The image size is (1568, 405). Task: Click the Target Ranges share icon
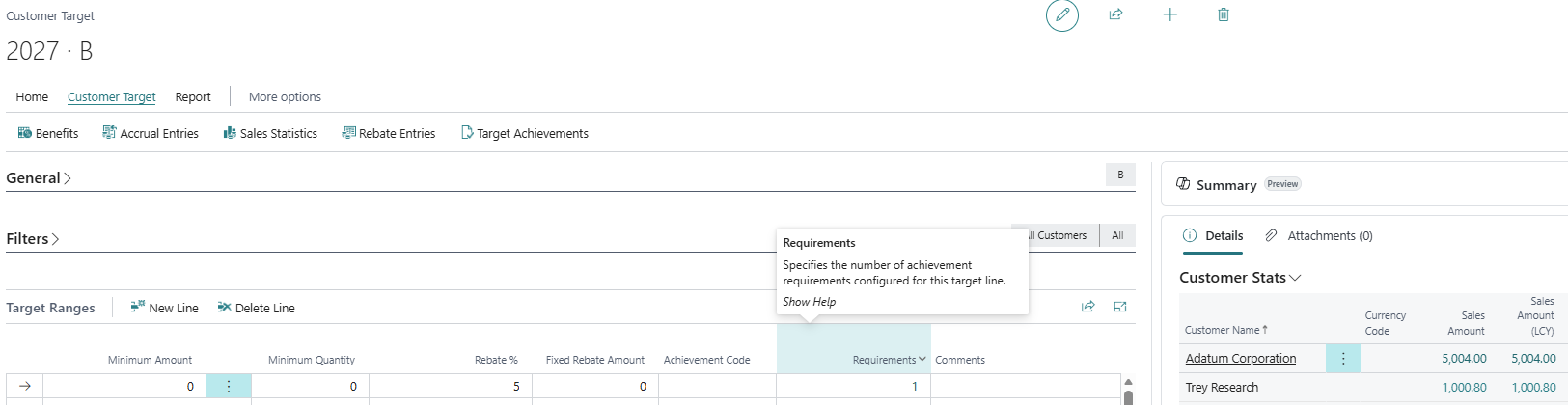point(1087,307)
